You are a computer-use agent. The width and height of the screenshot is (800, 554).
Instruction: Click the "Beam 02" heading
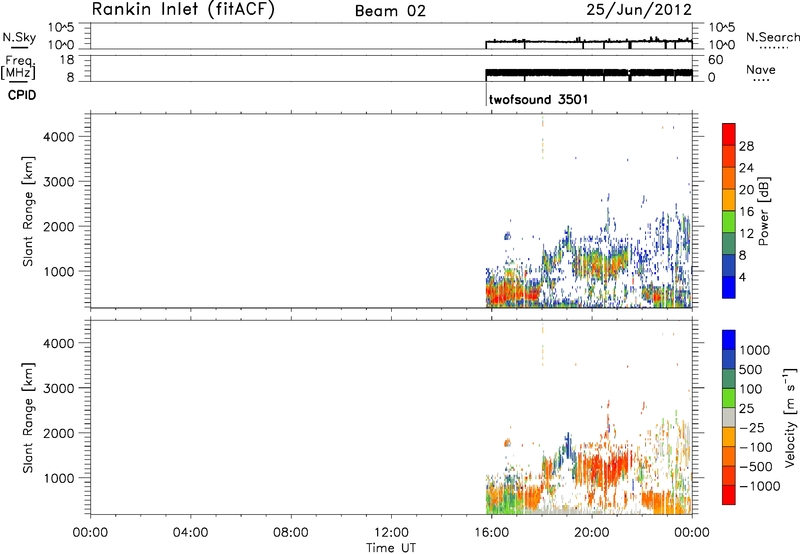click(390, 11)
